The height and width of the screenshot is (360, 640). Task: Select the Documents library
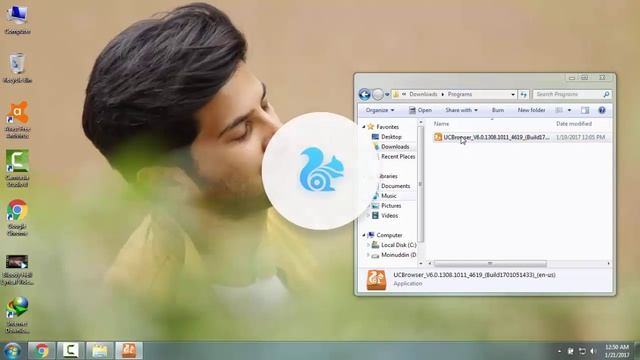pos(396,186)
